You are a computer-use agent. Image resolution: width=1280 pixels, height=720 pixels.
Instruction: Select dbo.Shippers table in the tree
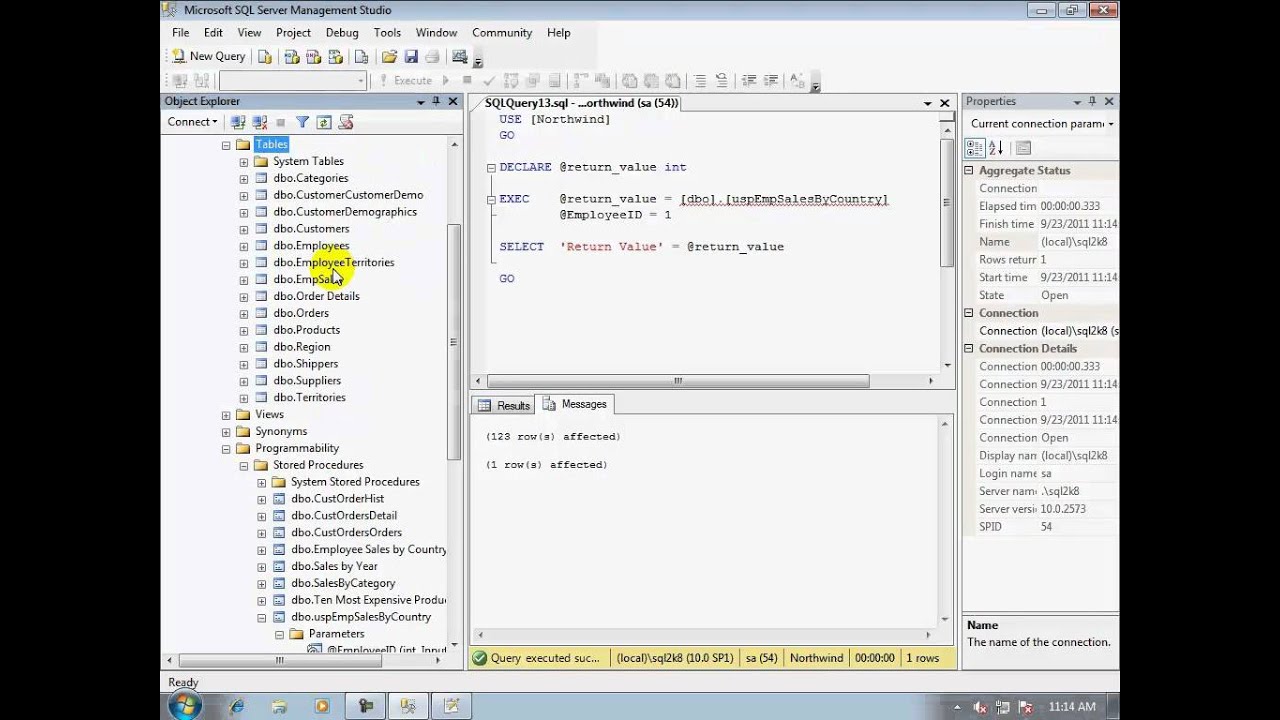point(306,364)
